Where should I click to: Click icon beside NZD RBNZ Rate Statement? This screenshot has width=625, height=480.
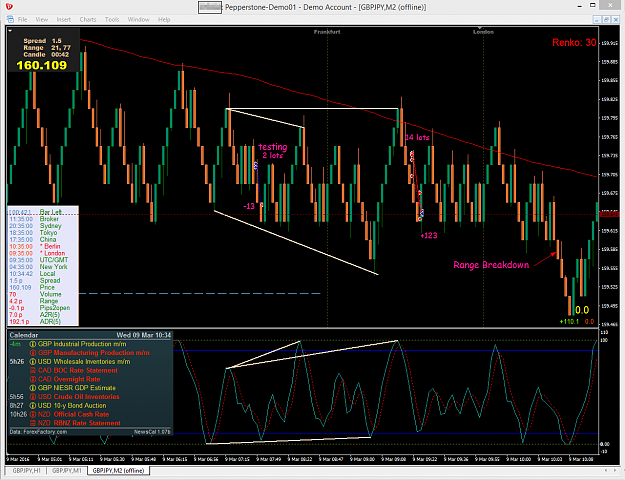pos(33,423)
